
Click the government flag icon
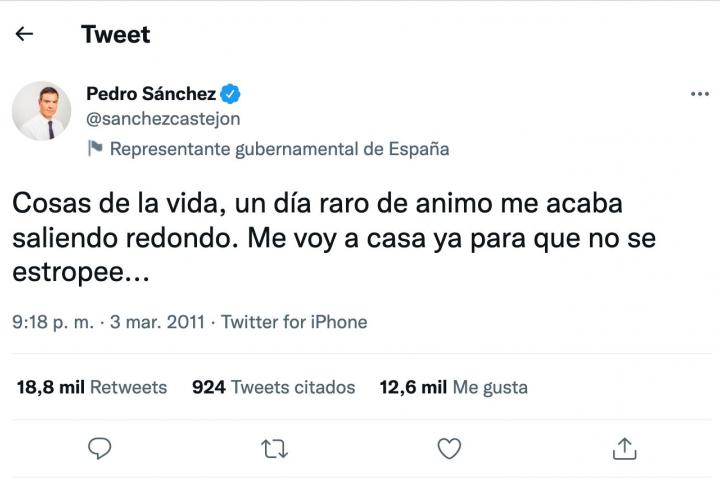95,149
